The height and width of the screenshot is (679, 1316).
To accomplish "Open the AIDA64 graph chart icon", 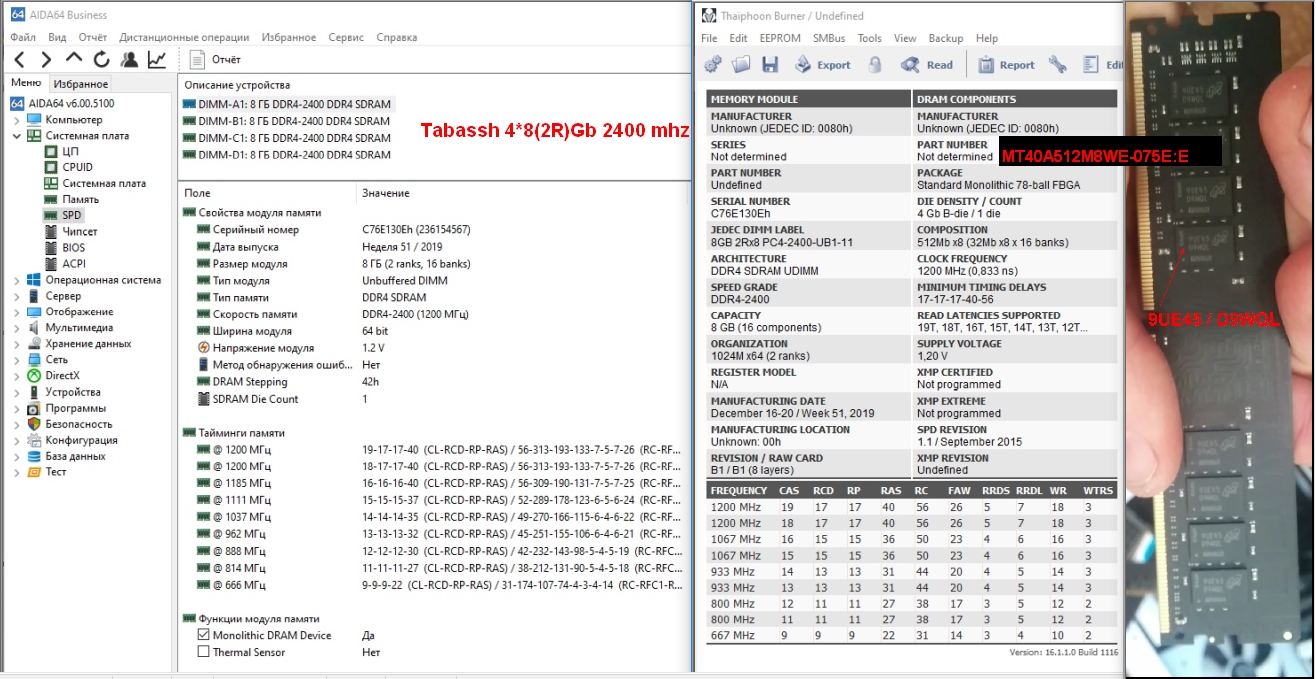I will [x=157, y=60].
